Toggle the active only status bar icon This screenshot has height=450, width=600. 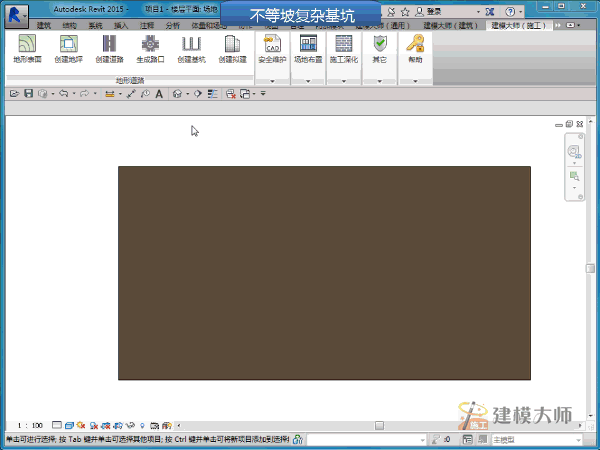click(x=483, y=439)
